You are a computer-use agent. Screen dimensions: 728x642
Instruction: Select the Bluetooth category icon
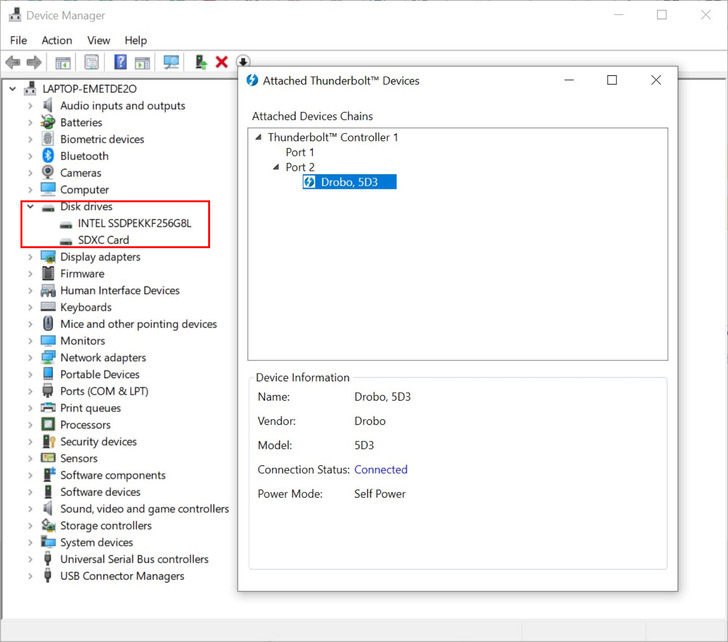point(48,156)
